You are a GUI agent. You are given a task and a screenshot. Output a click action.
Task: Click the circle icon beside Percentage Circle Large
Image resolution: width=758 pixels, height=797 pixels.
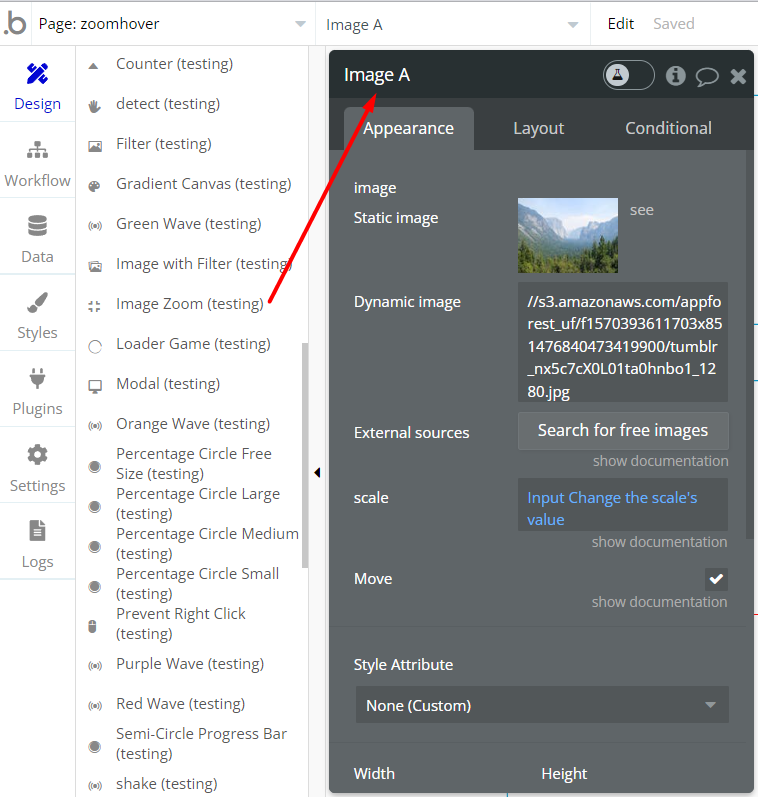pos(95,507)
